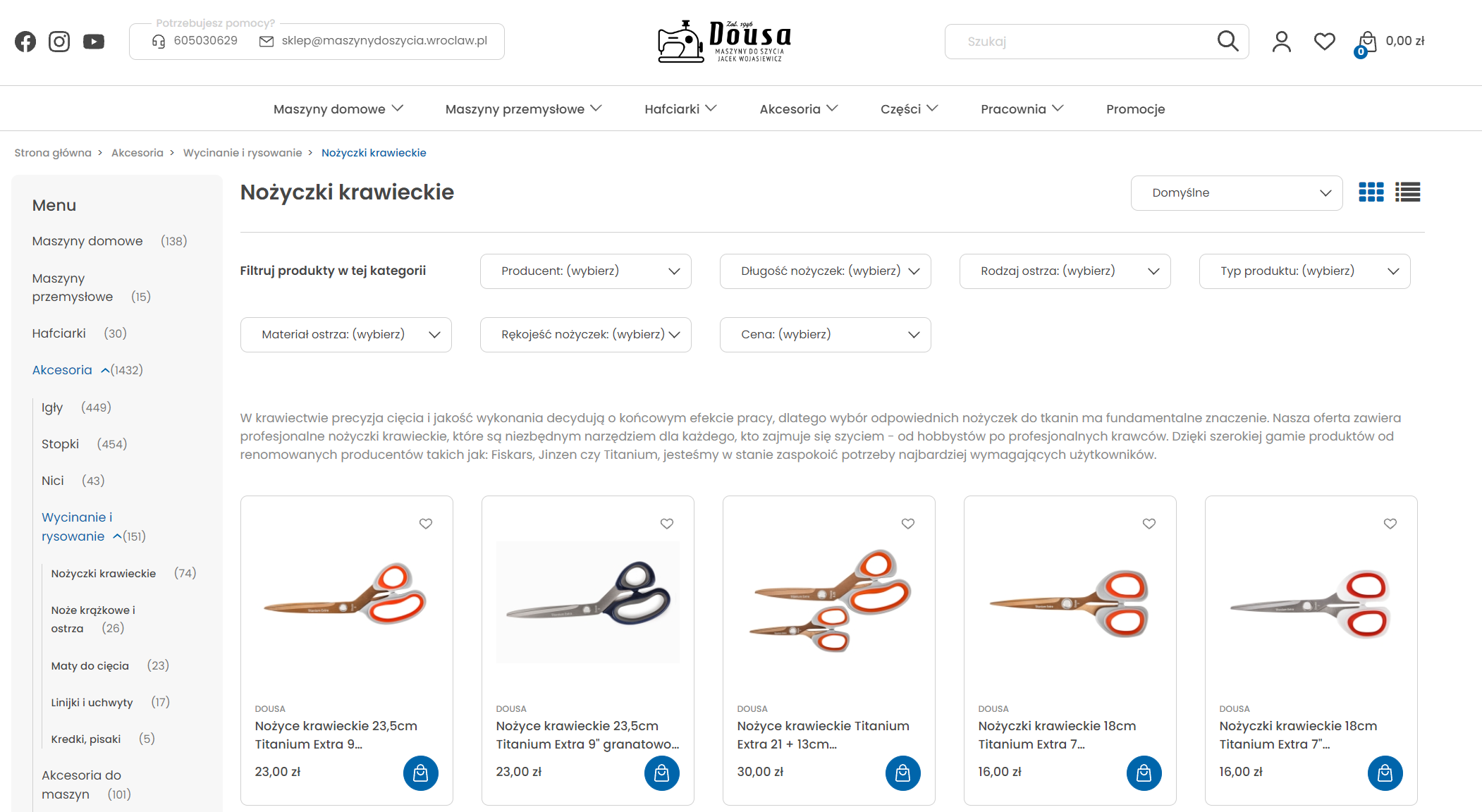The width and height of the screenshot is (1482, 812).
Task: Switch to grid view layout
Action: pyautogui.click(x=1371, y=192)
